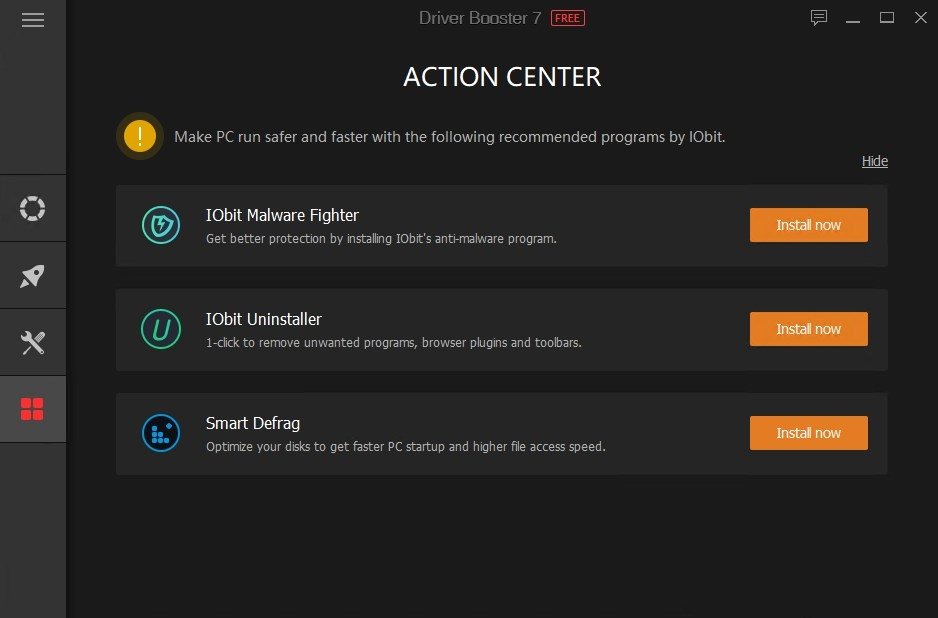The image size is (938, 618).
Task: Maximize the Driver Booster window
Action: pyautogui.click(x=887, y=18)
